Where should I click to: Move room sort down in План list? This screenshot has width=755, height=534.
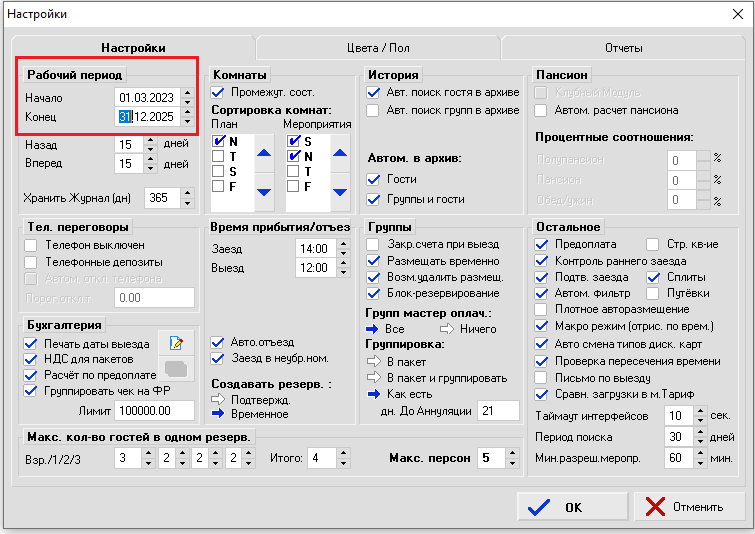[264, 192]
